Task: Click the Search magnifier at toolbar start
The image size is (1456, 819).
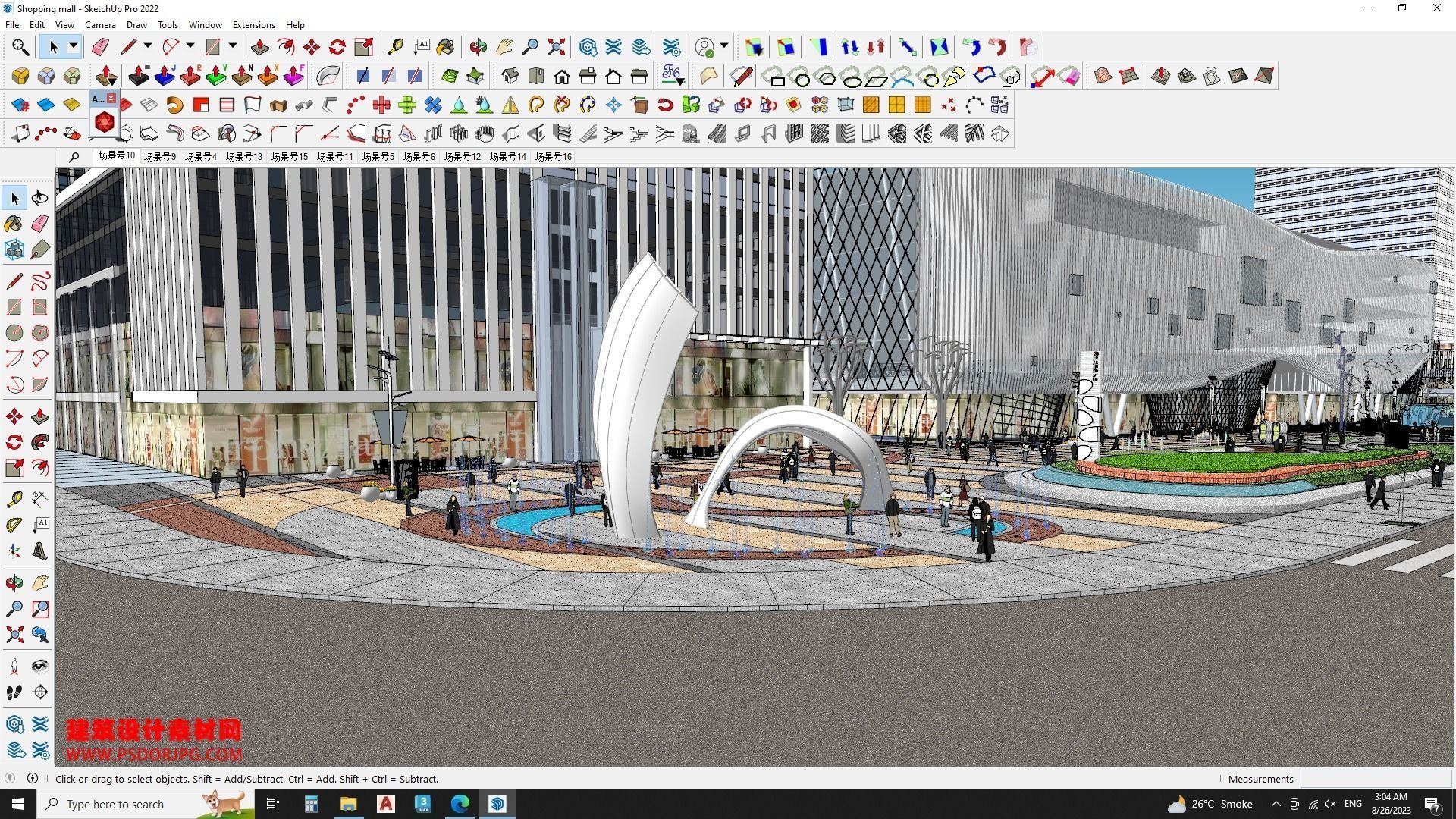Action: [20, 47]
